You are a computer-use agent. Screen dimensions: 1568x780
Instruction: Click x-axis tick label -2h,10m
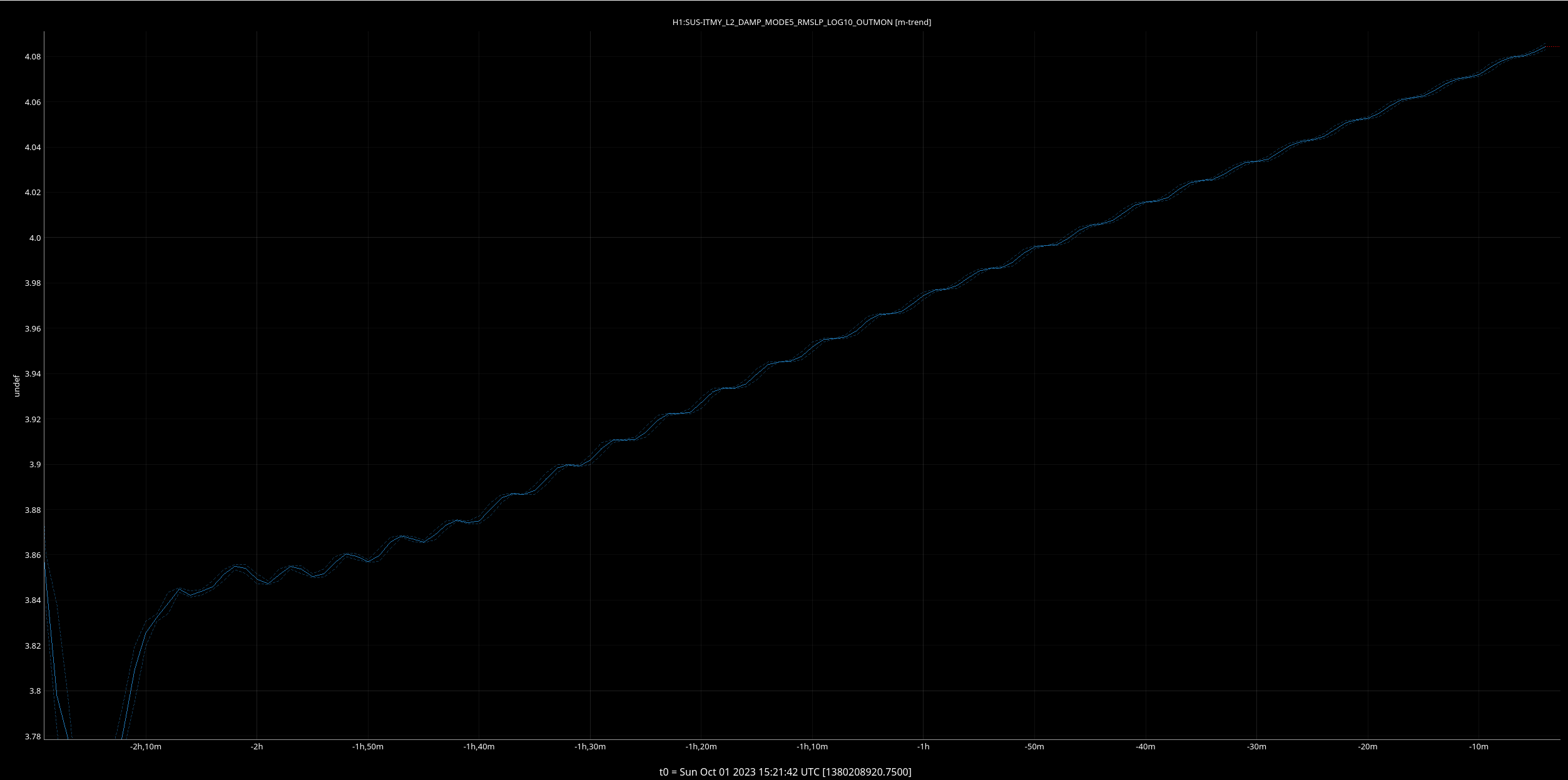146,747
